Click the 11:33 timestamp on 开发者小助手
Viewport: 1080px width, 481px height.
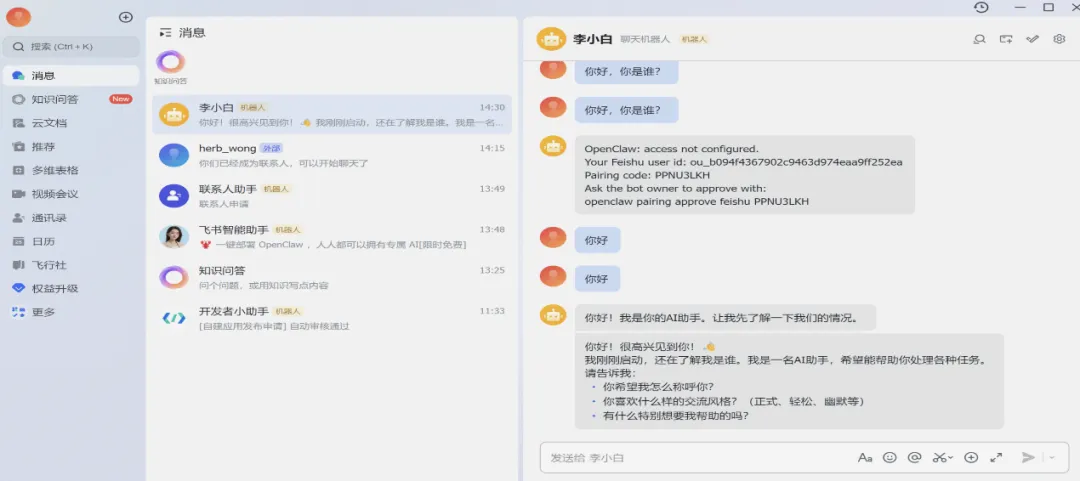492,311
